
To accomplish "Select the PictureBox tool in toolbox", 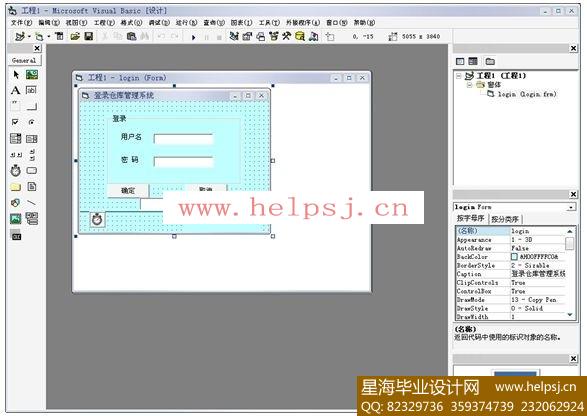I will tap(32, 75).
